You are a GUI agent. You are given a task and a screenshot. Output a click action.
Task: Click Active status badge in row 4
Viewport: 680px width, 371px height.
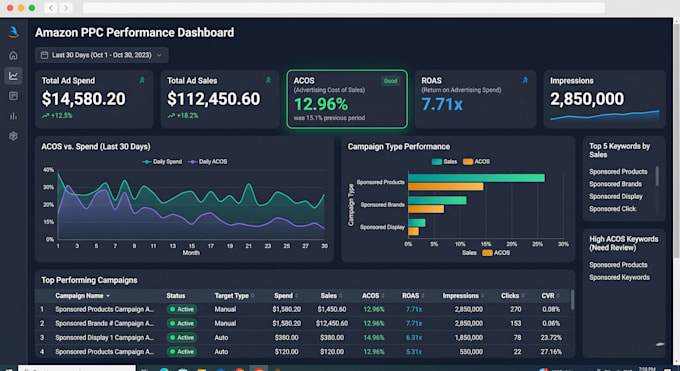click(x=182, y=351)
